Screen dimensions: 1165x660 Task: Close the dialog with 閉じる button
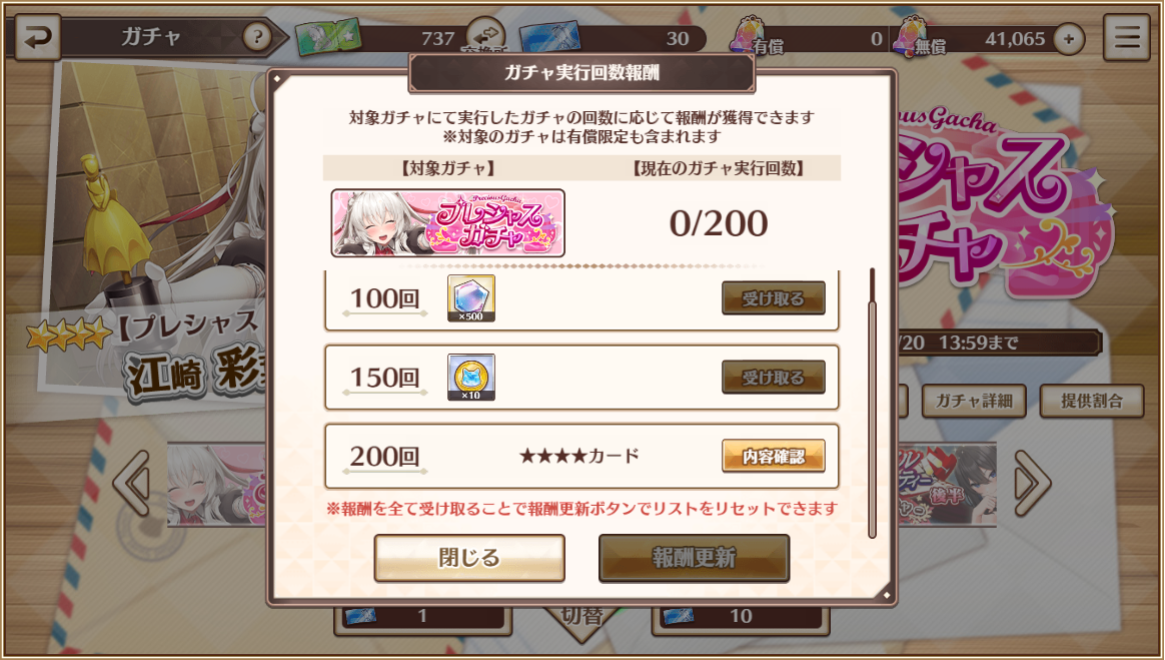(469, 557)
